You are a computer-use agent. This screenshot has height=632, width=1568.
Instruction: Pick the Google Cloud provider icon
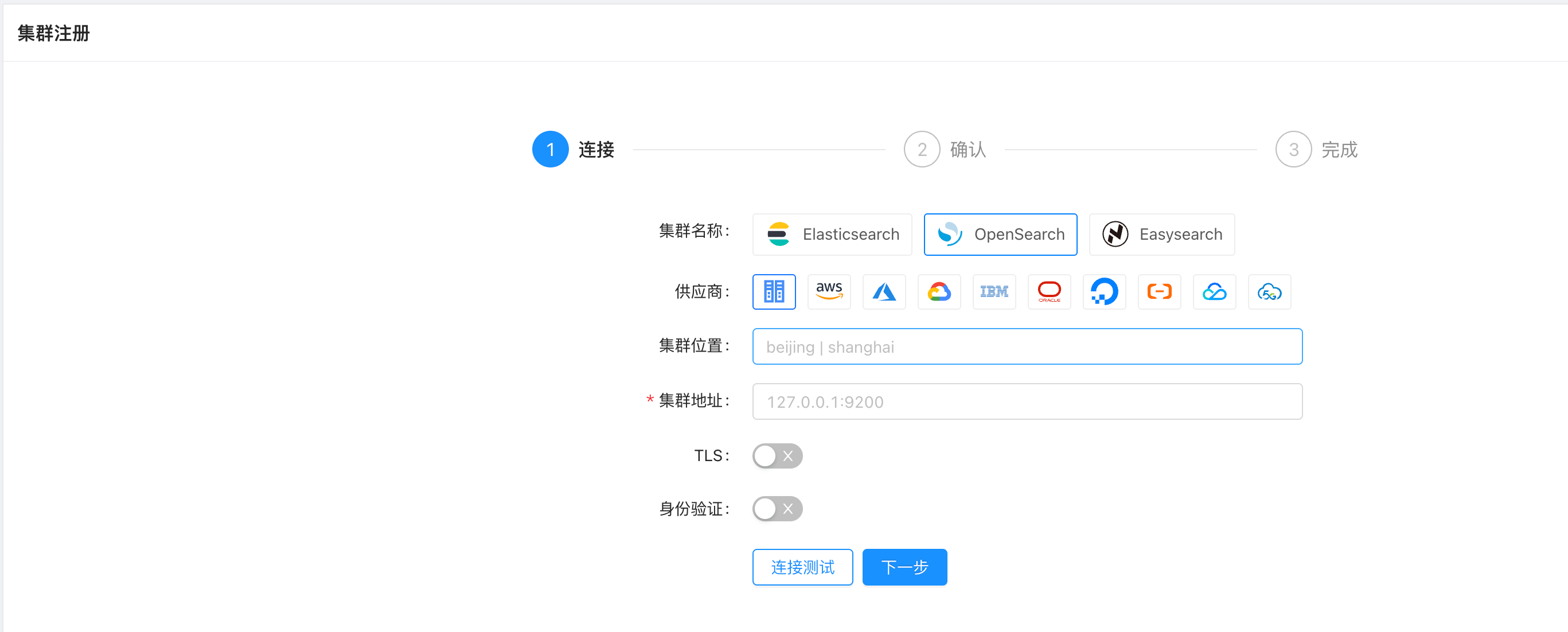[939, 292]
